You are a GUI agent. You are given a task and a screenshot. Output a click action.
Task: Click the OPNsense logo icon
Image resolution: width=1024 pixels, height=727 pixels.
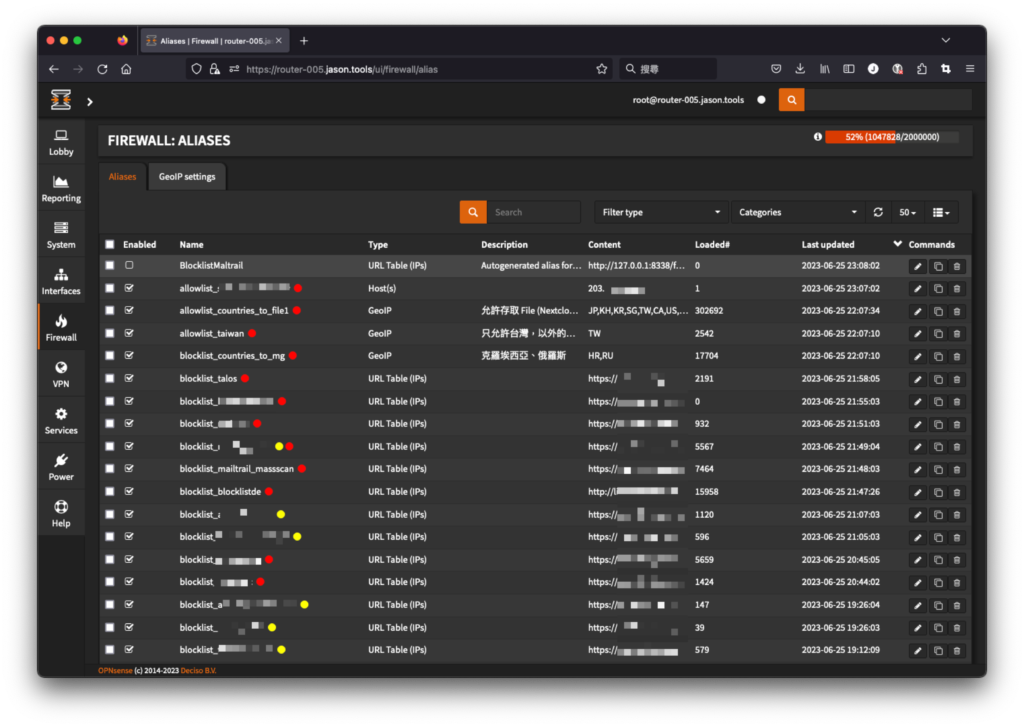pos(61,100)
